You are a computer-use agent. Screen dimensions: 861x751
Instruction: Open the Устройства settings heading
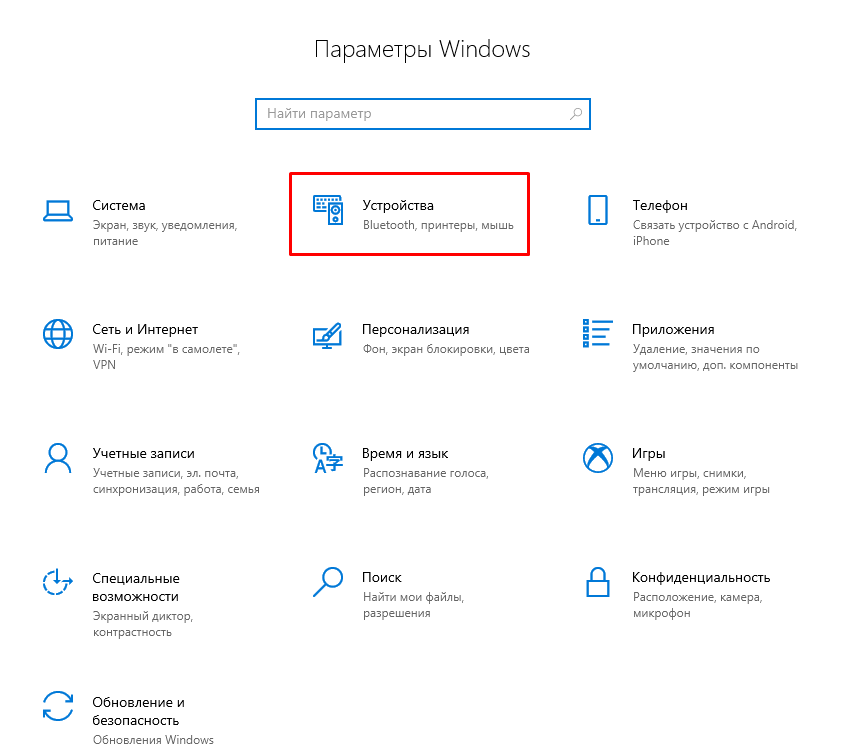tap(398, 205)
